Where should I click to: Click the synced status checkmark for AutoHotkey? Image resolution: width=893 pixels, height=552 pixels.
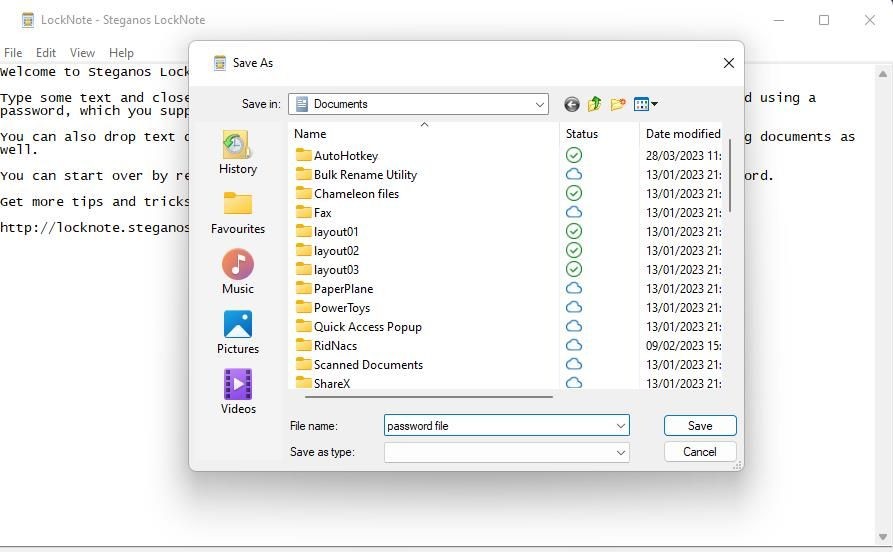tap(574, 155)
